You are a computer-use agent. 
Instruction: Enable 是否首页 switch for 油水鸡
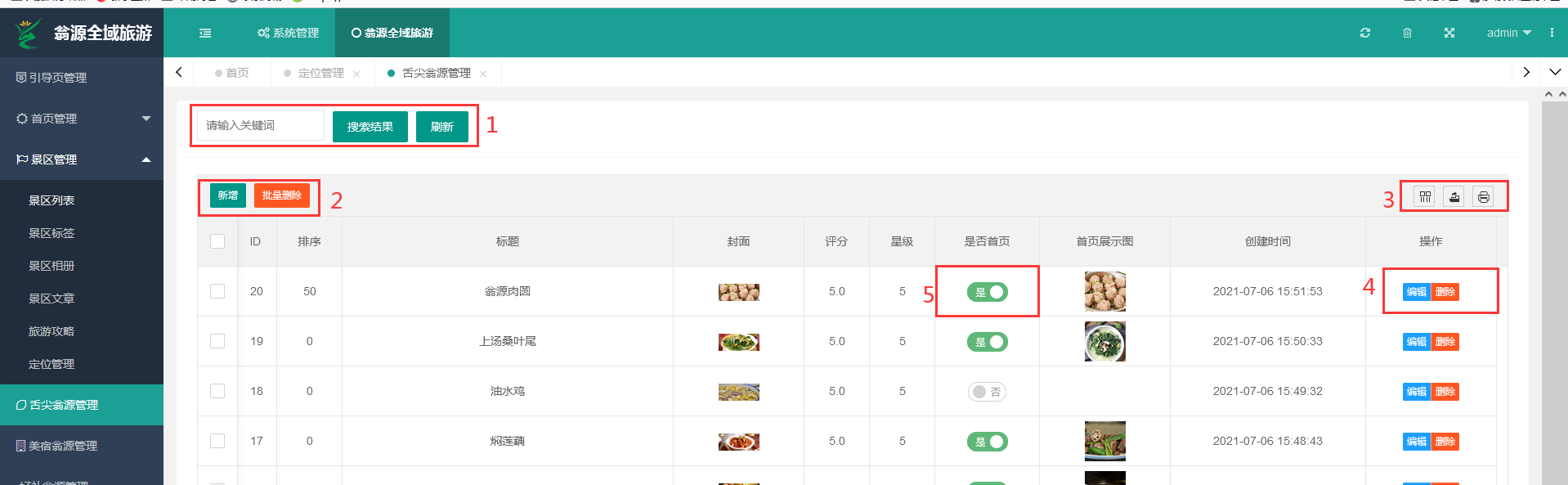point(987,392)
